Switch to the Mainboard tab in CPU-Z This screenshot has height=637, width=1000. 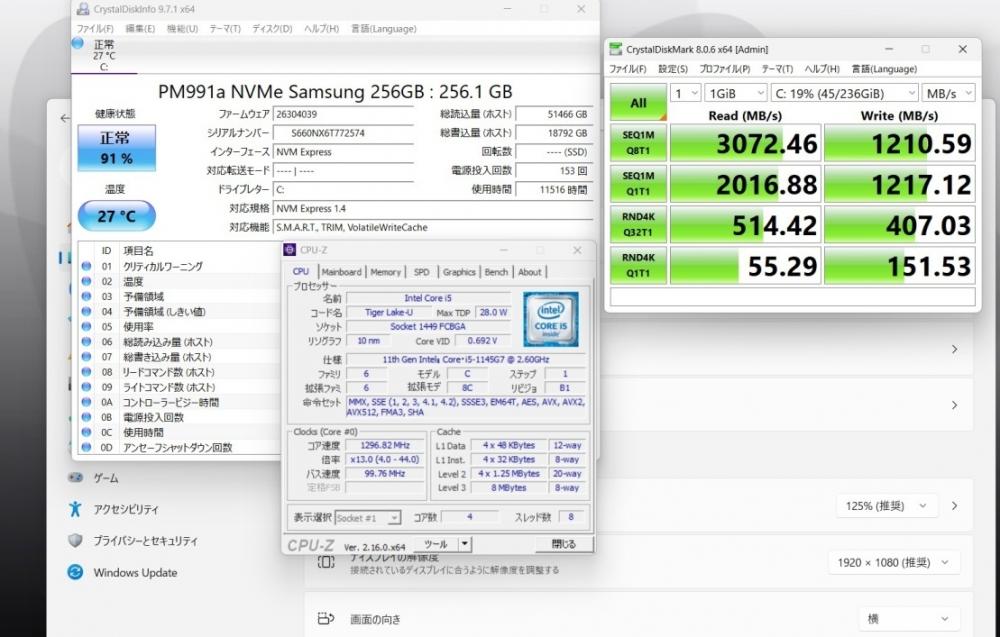click(341, 272)
